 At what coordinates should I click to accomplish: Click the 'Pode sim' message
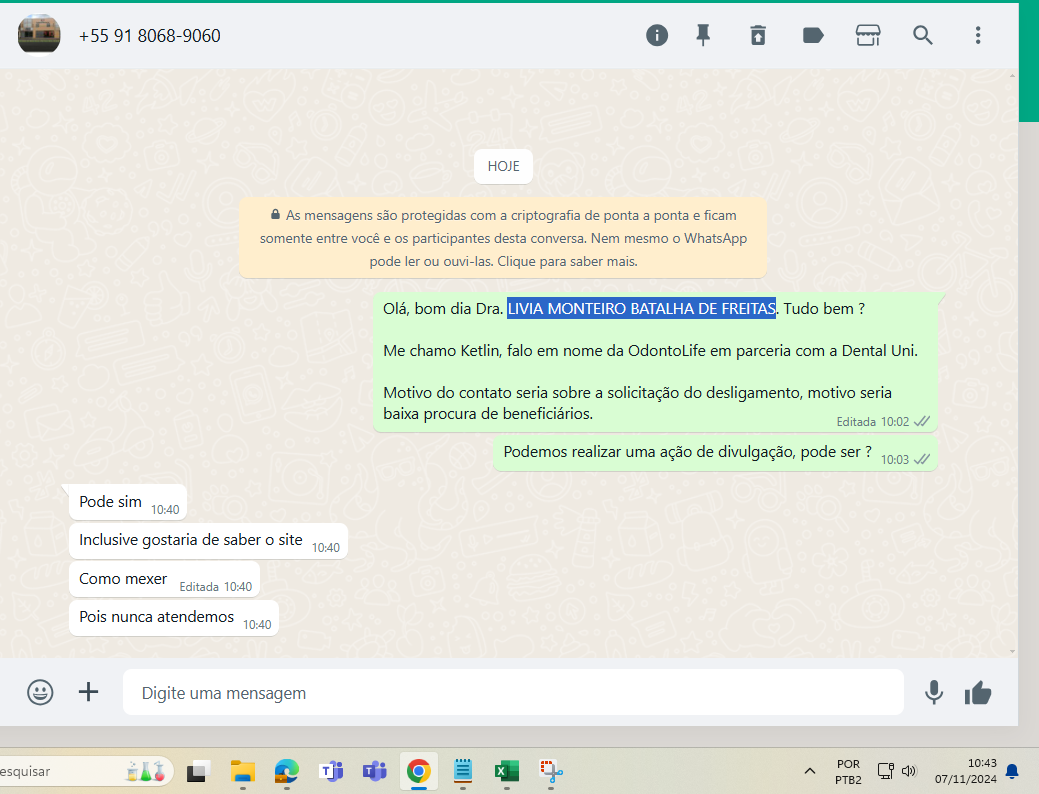click(x=128, y=502)
